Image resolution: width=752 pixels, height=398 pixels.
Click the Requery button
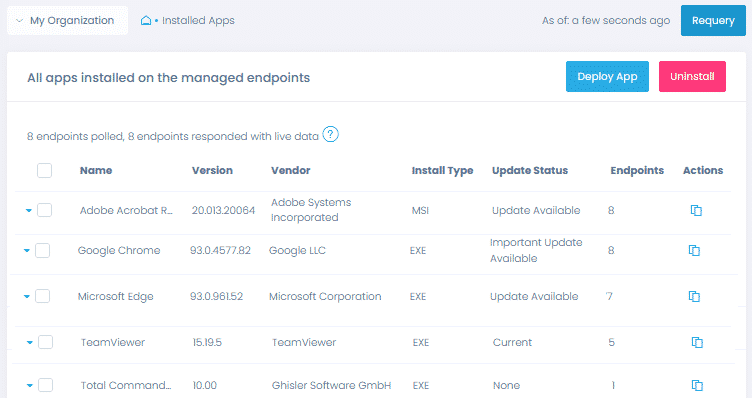click(713, 21)
